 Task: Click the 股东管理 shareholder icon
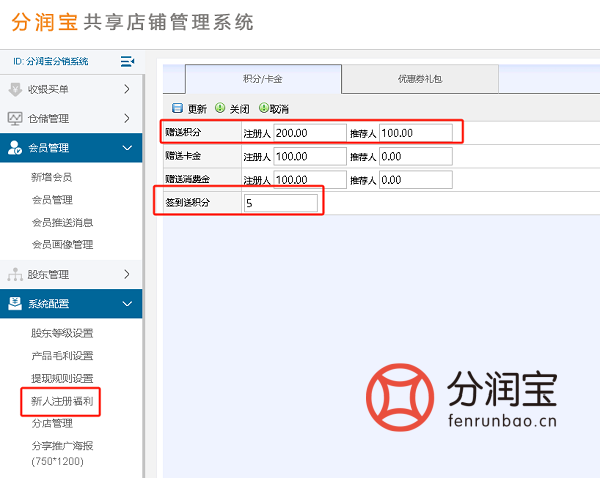(15, 274)
